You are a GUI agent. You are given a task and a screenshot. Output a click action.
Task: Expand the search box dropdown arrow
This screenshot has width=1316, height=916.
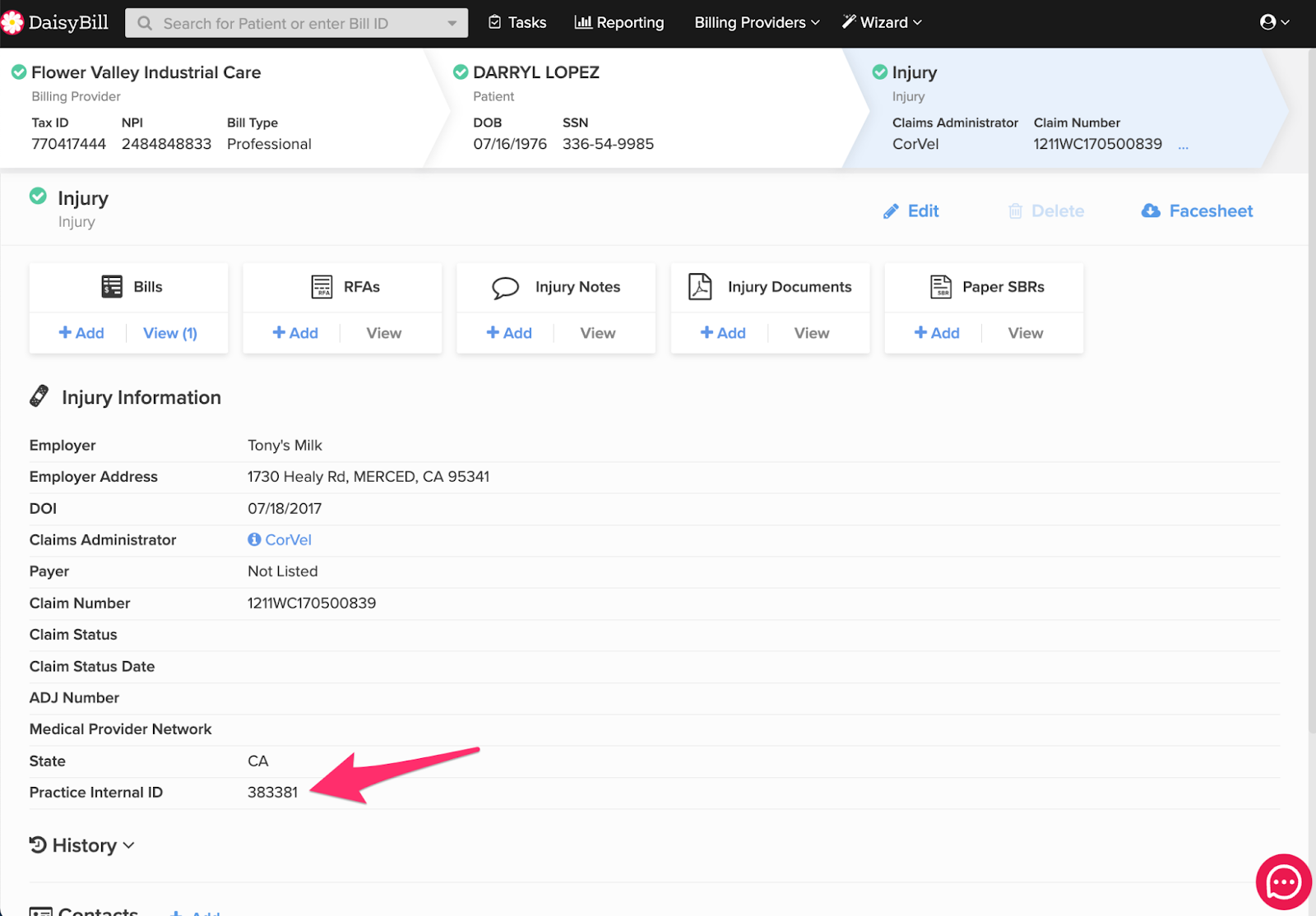tap(452, 23)
